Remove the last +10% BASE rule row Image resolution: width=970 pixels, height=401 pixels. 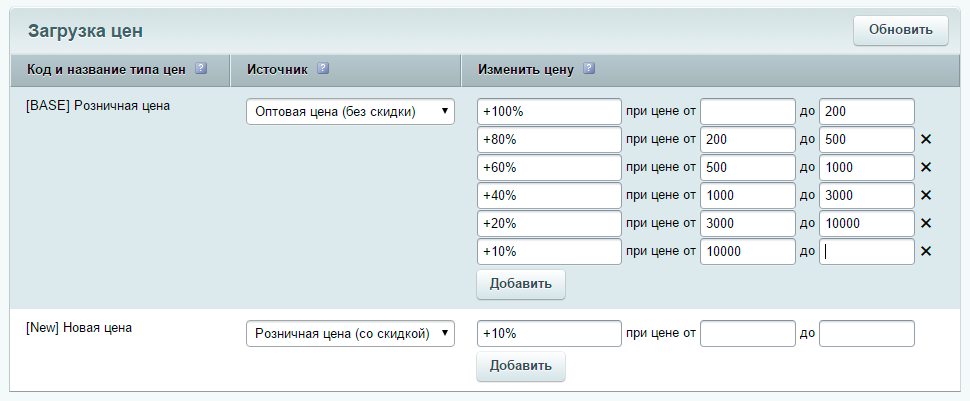click(926, 251)
